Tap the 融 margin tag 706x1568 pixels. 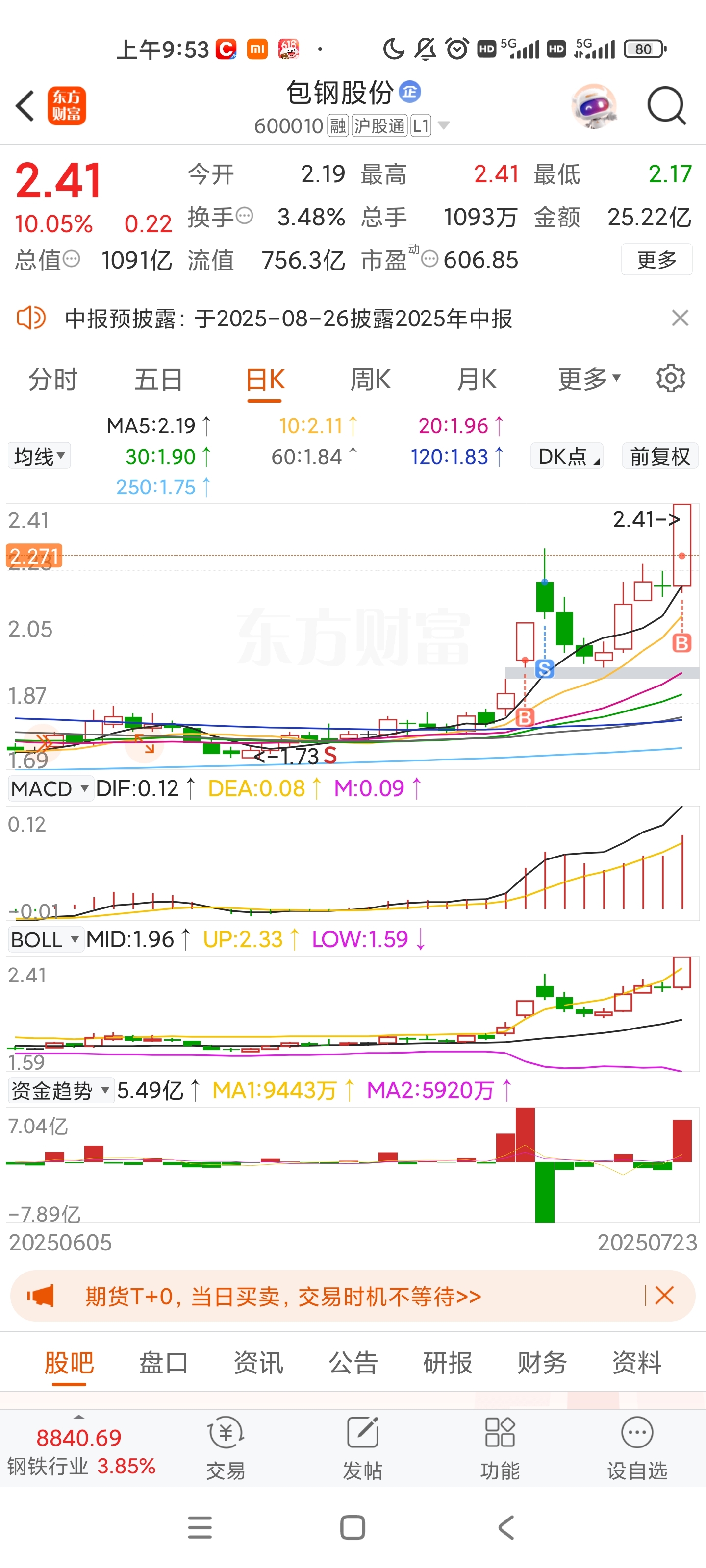click(338, 126)
